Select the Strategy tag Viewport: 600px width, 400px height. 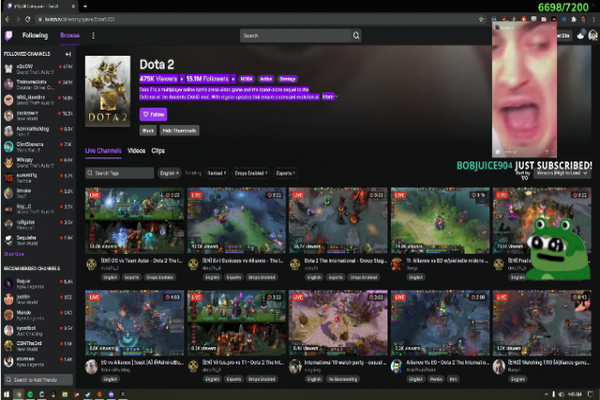click(x=287, y=79)
